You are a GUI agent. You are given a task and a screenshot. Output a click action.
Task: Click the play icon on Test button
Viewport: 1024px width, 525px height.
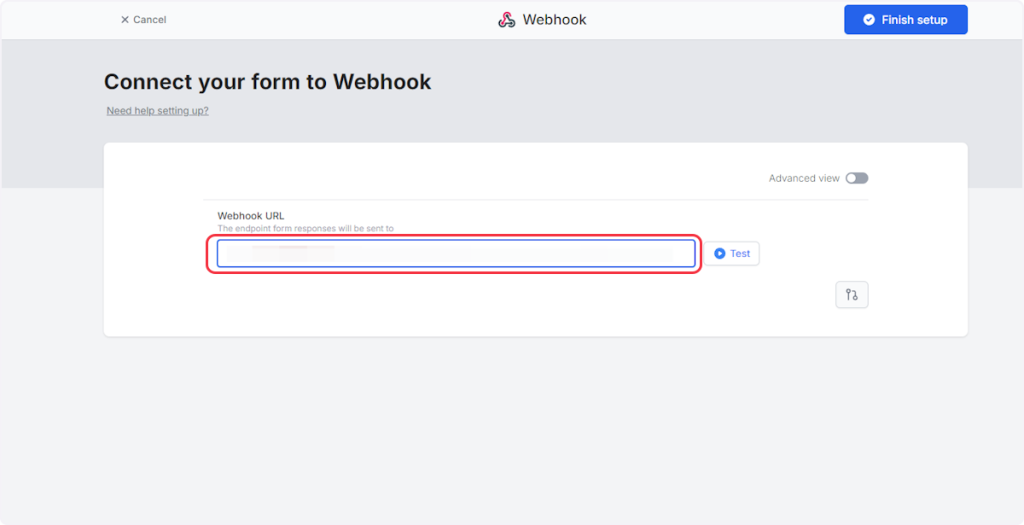[x=720, y=254]
